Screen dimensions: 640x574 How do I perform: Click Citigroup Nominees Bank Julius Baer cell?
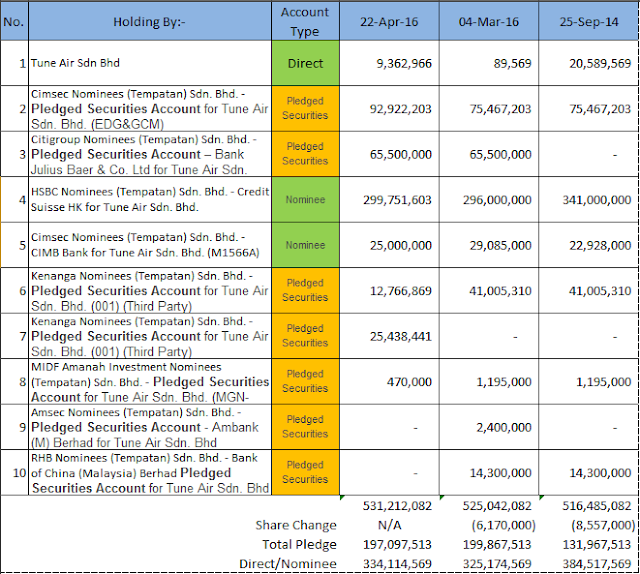150,154
